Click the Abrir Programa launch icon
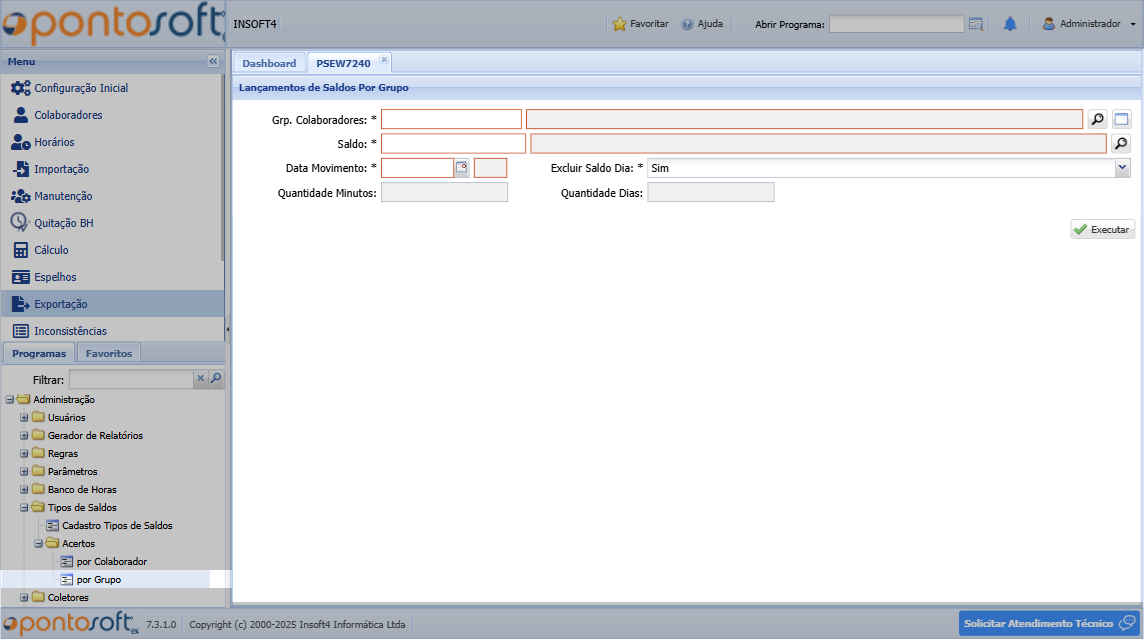1144x639 pixels. 976,24
